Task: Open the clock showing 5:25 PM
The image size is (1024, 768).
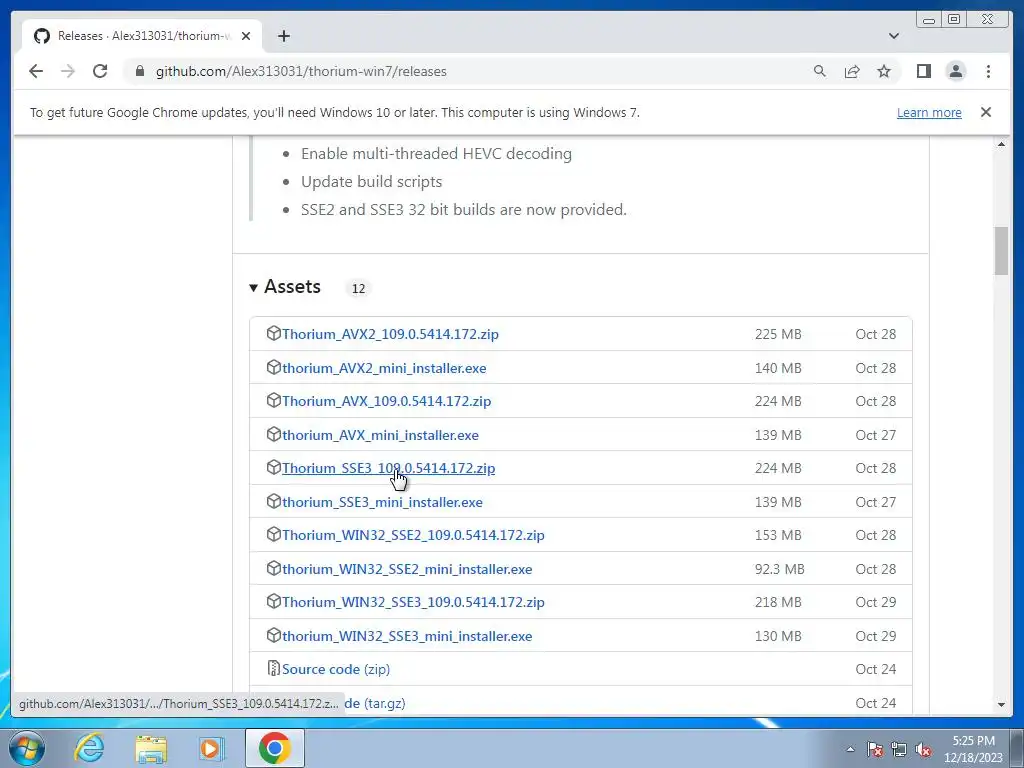Action: 974,749
